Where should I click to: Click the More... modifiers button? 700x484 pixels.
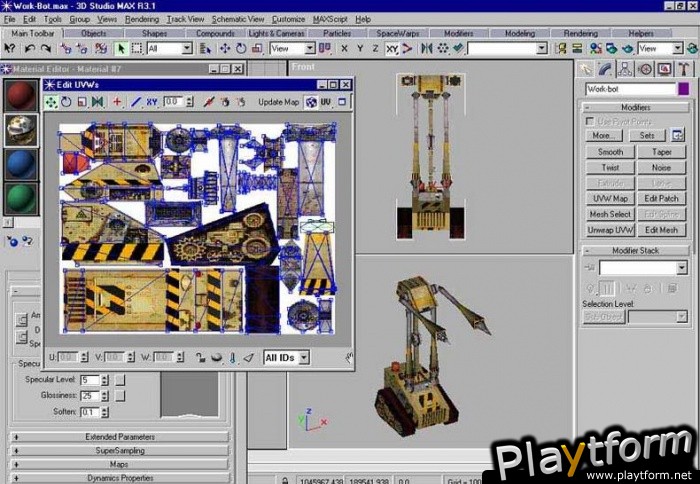(602, 135)
